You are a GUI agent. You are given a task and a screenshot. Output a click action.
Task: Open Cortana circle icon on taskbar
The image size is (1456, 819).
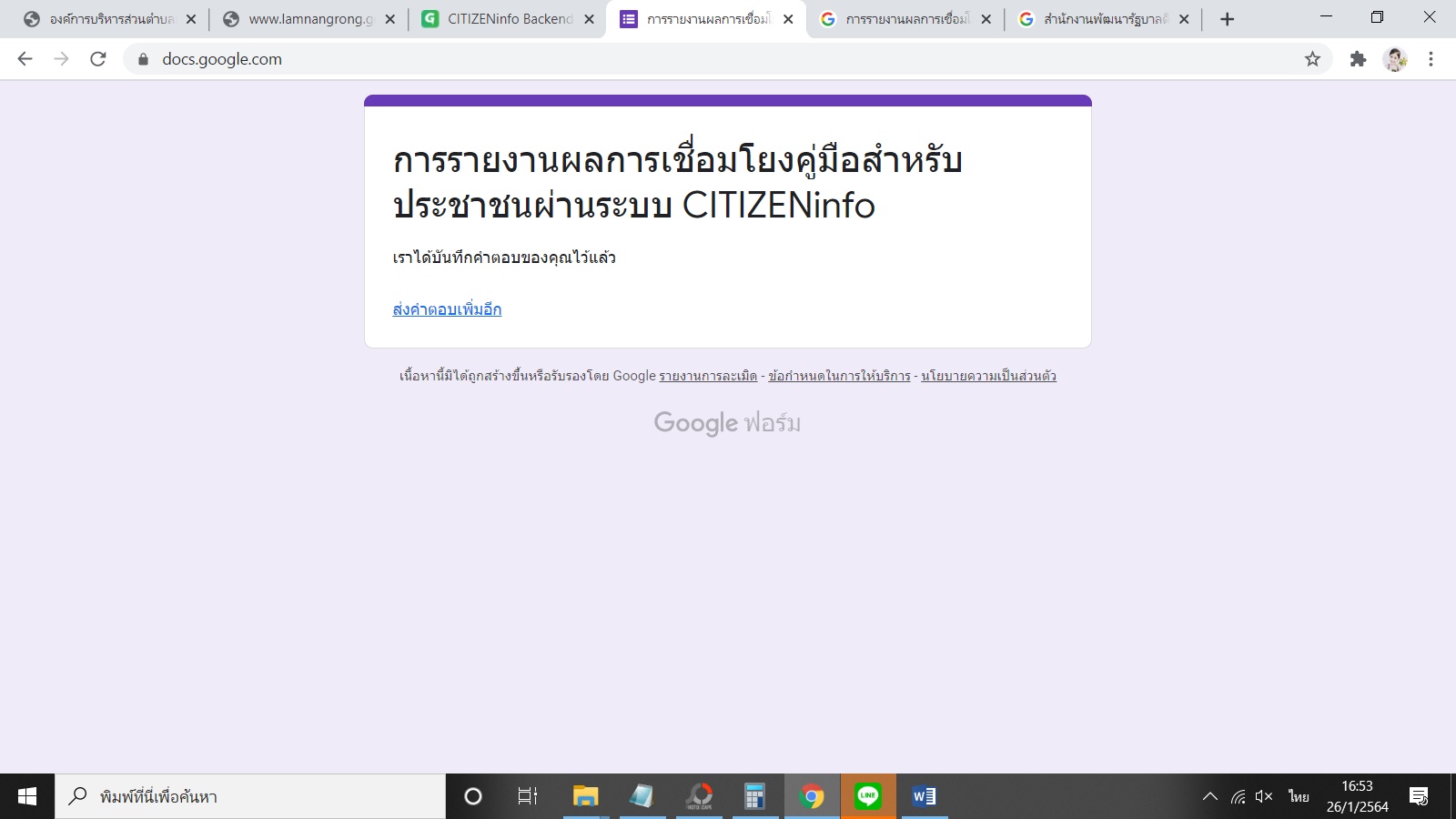click(473, 796)
